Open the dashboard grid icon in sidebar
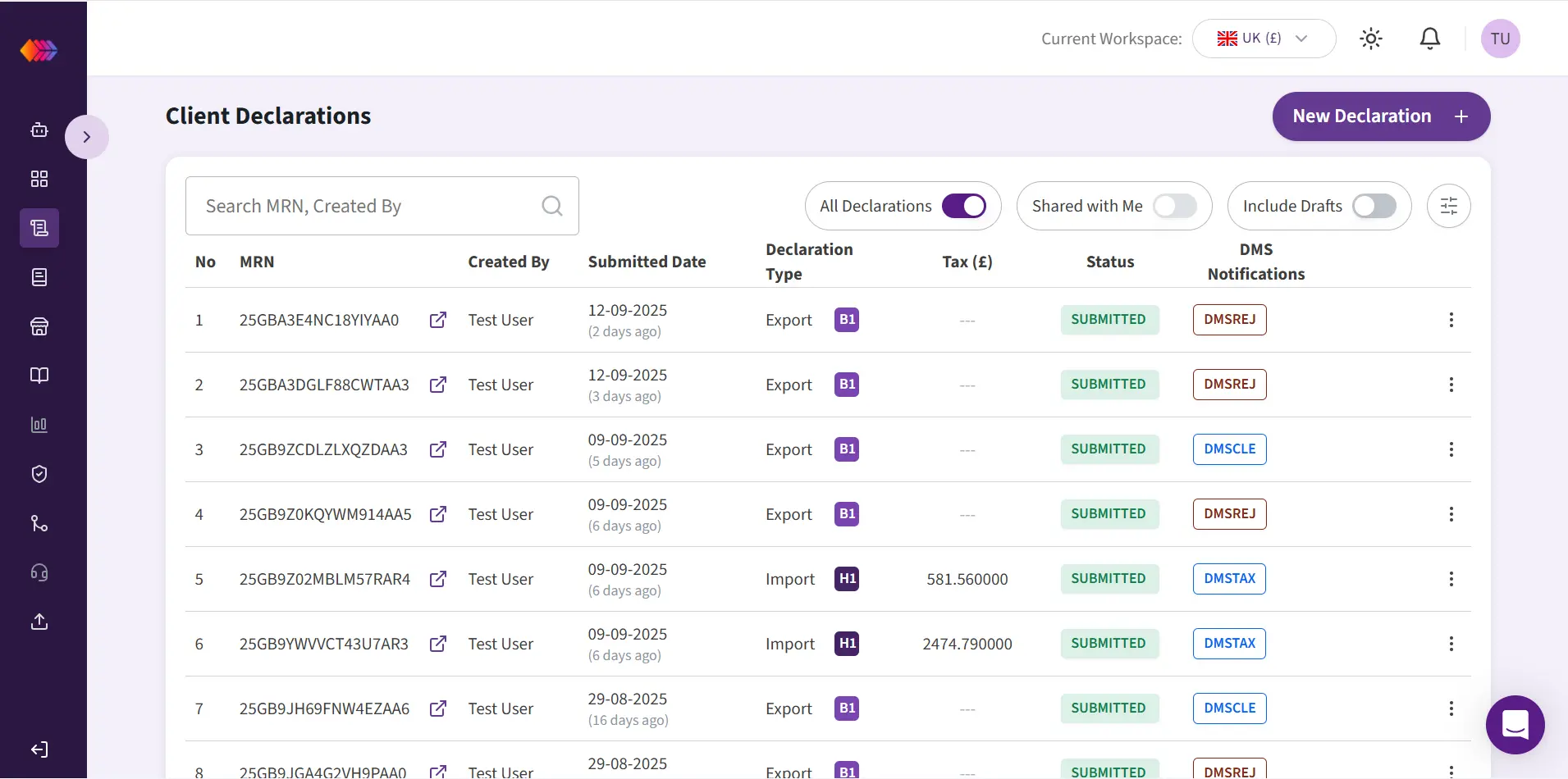The width and height of the screenshot is (1568, 779). (x=39, y=179)
